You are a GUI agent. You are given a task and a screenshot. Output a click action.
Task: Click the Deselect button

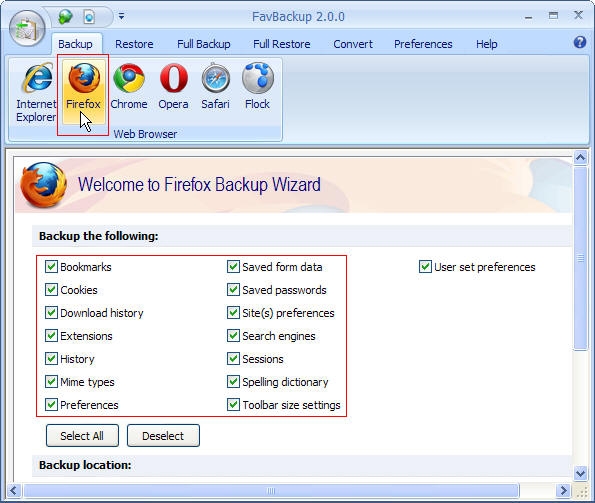point(163,435)
